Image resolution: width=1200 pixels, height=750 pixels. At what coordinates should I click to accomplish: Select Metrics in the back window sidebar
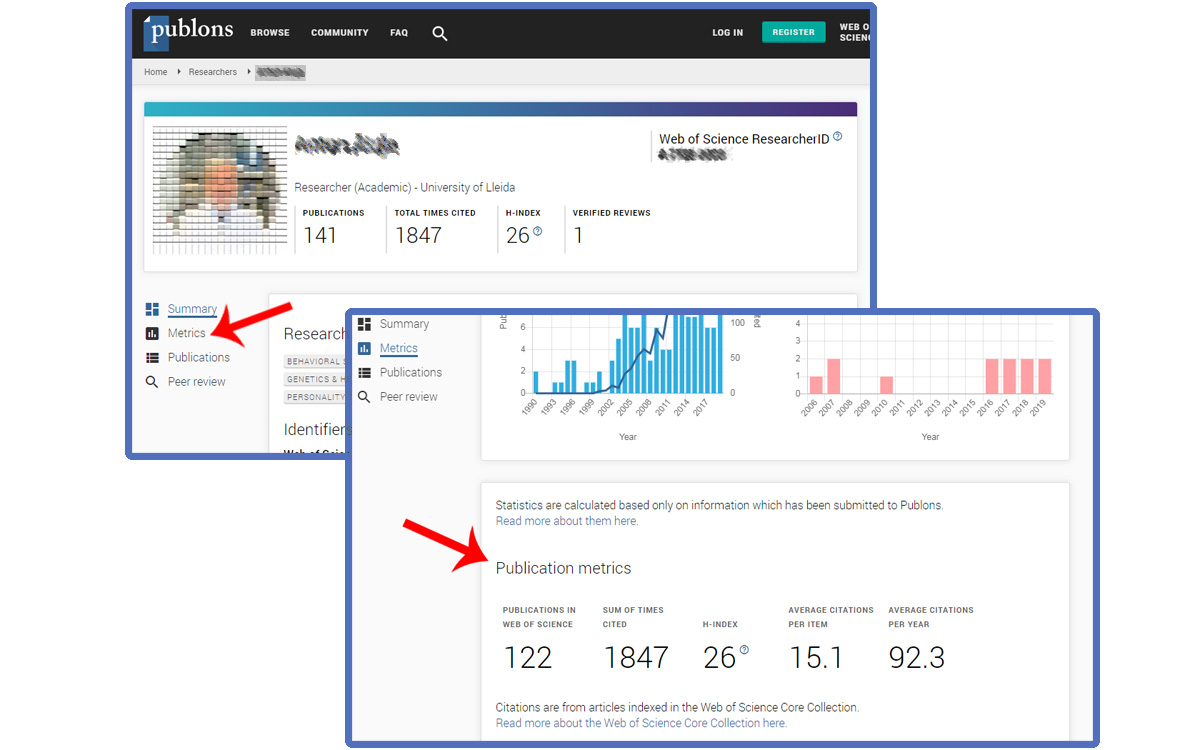pyautogui.click(x=187, y=333)
